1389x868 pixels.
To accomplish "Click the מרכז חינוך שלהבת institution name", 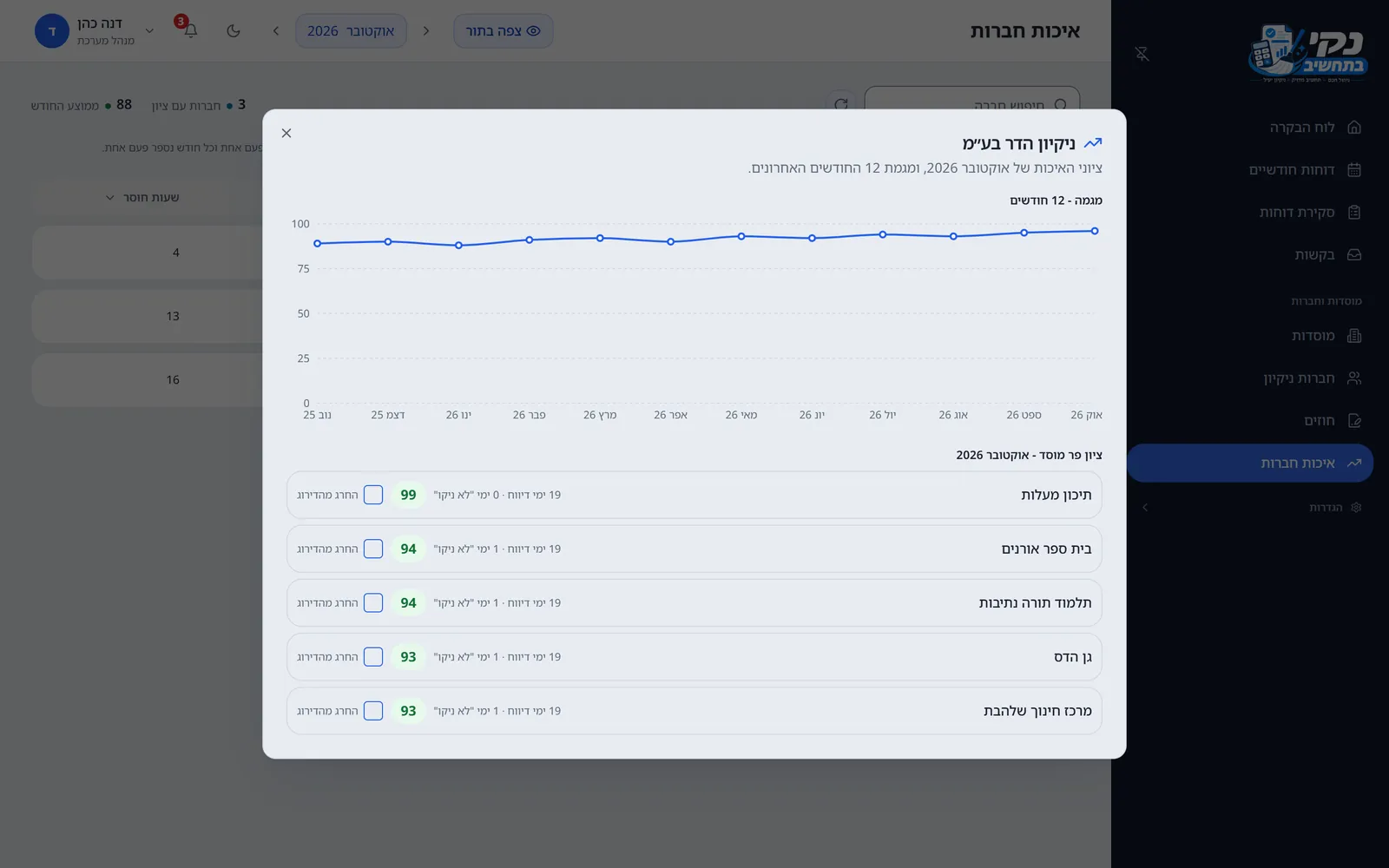I will click(1037, 711).
